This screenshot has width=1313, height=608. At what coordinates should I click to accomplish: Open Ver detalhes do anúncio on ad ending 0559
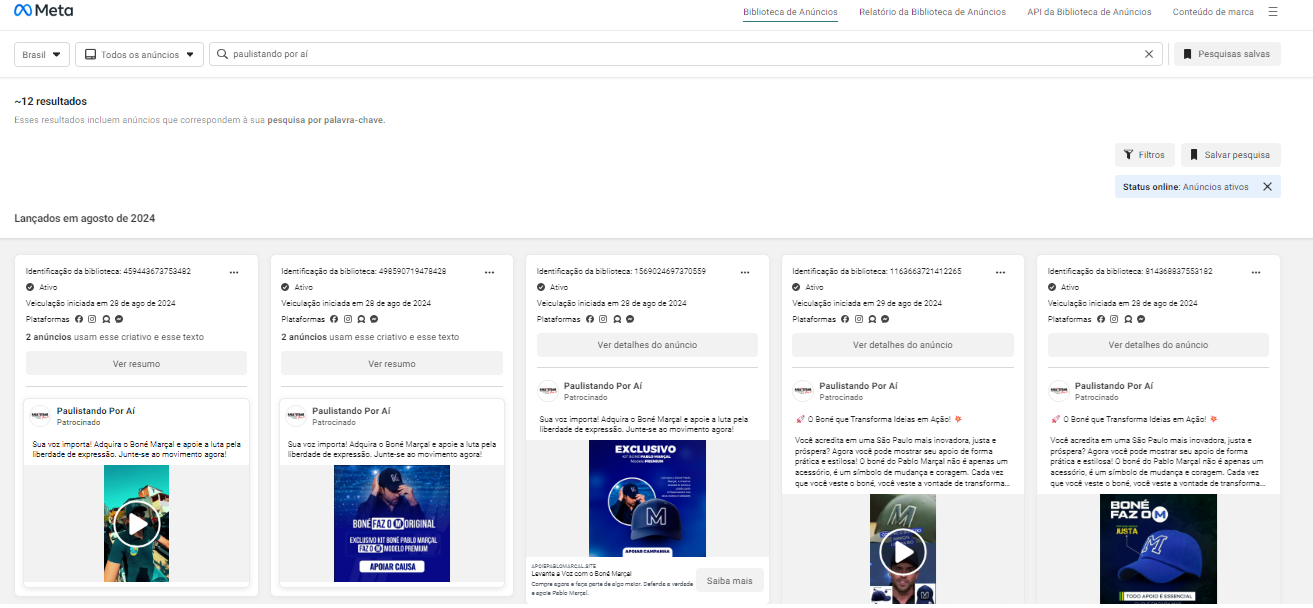pyautogui.click(x=647, y=345)
